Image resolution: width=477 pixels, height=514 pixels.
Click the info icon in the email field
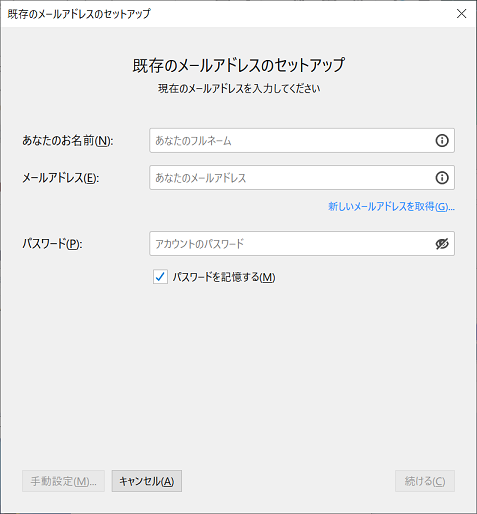442,178
